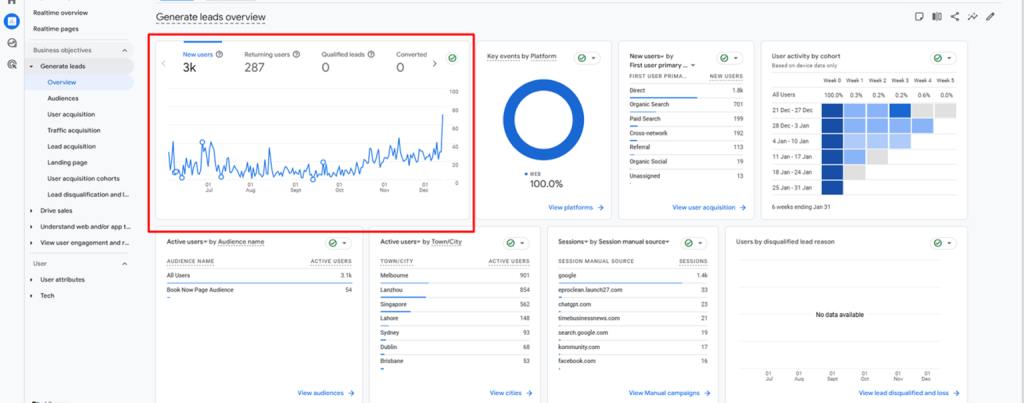The image size is (1024, 403).
Task: Click the edit comparisons columns icon
Action: [937, 16]
